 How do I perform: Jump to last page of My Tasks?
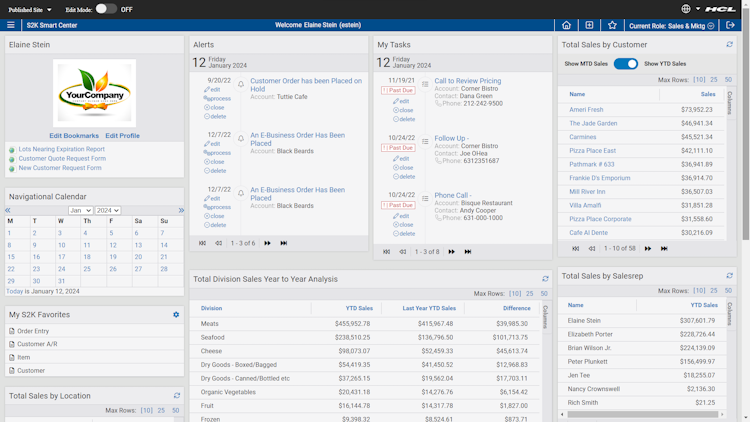468,252
